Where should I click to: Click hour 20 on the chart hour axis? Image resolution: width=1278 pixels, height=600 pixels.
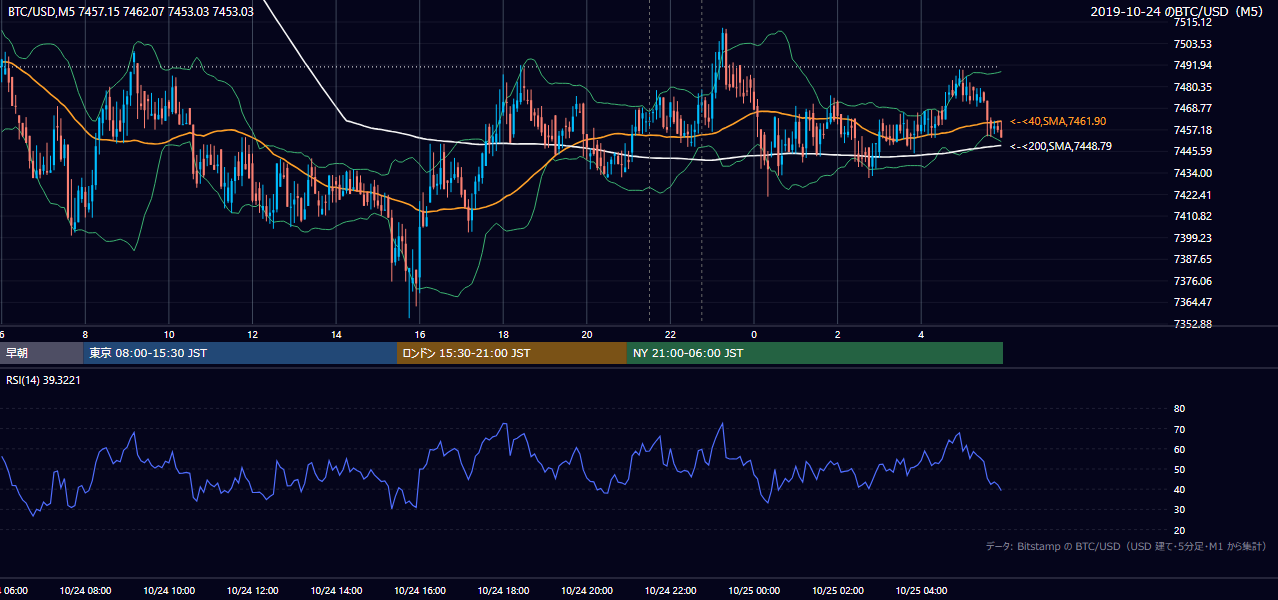click(x=587, y=334)
